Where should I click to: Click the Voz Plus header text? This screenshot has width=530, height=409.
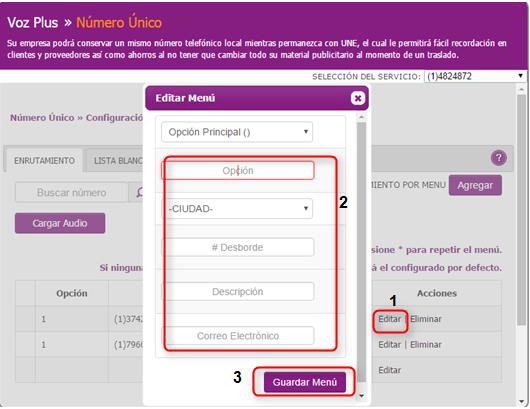[x=33, y=23]
